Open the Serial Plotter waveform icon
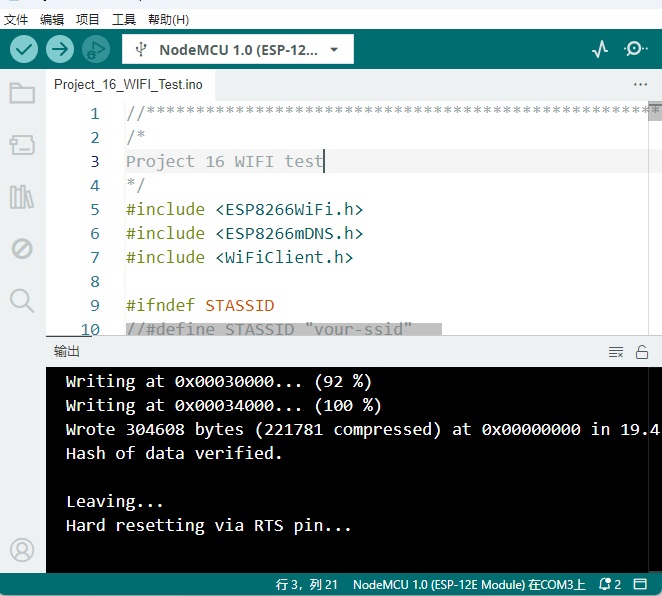The width and height of the screenshot is (662, 596). click(x=600, y=49)
